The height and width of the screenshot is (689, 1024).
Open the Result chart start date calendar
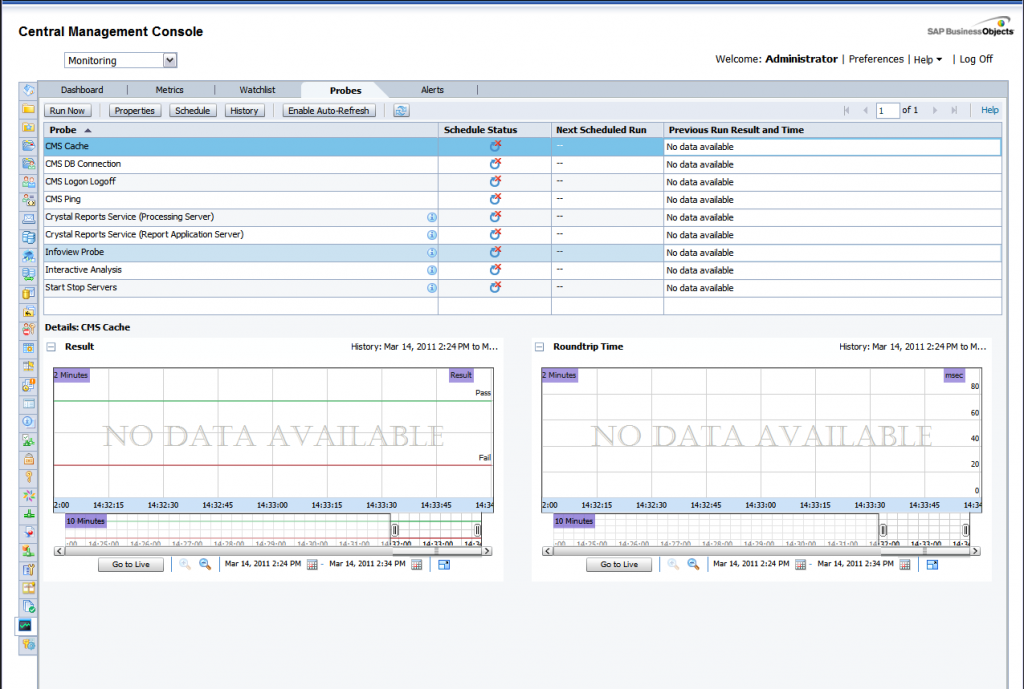pyautogui.click(x=312, y=564)
